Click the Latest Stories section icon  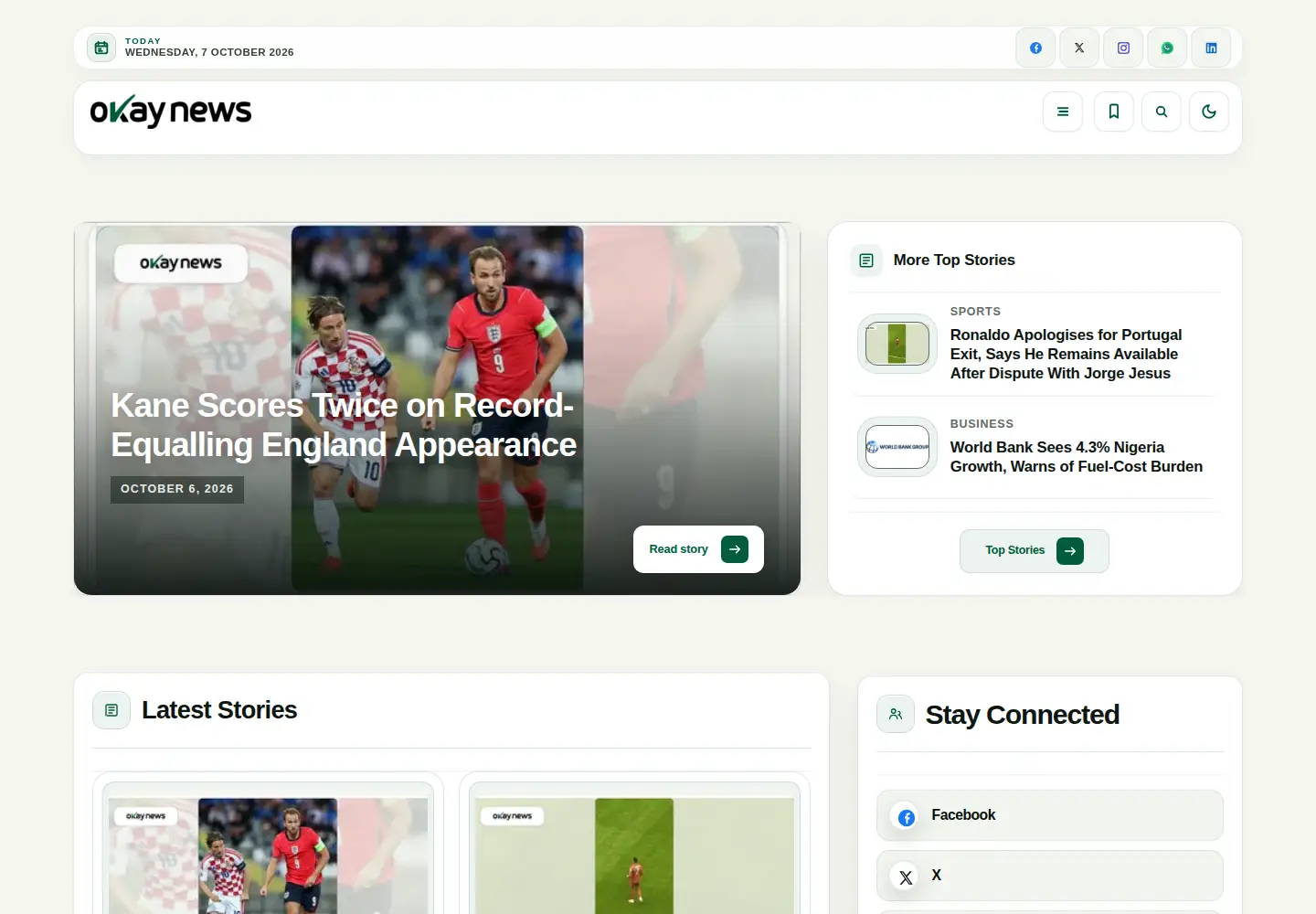[x=111, y=710]
